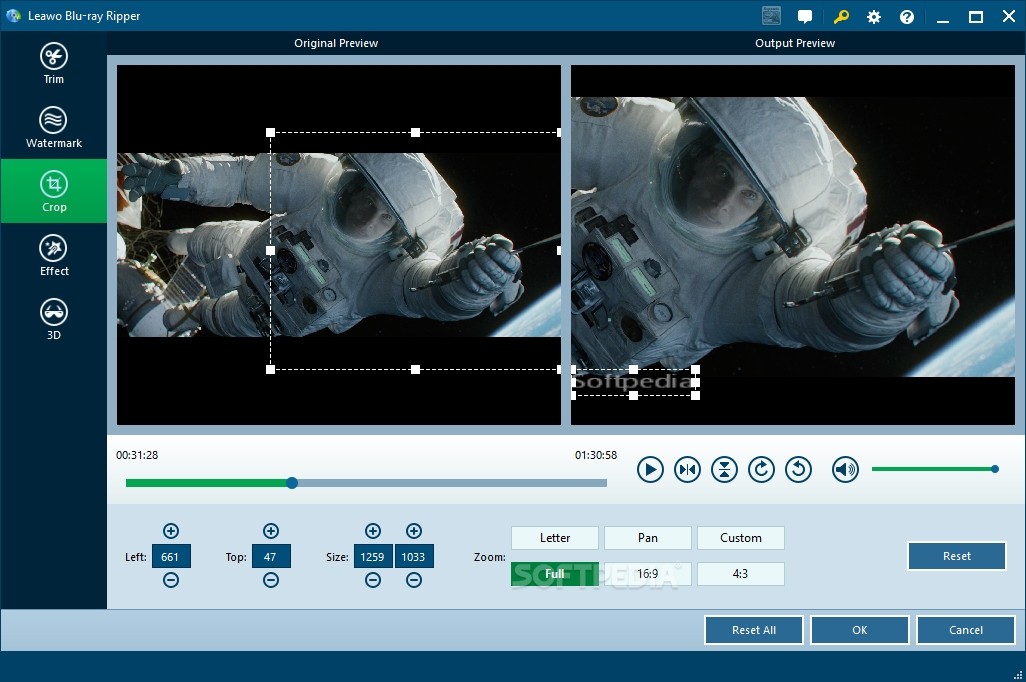The width and height of the screenshot is (1026, 682).
Task: Click the Left field showing 661
Action: pyautogui.click(x=171, y=556)
